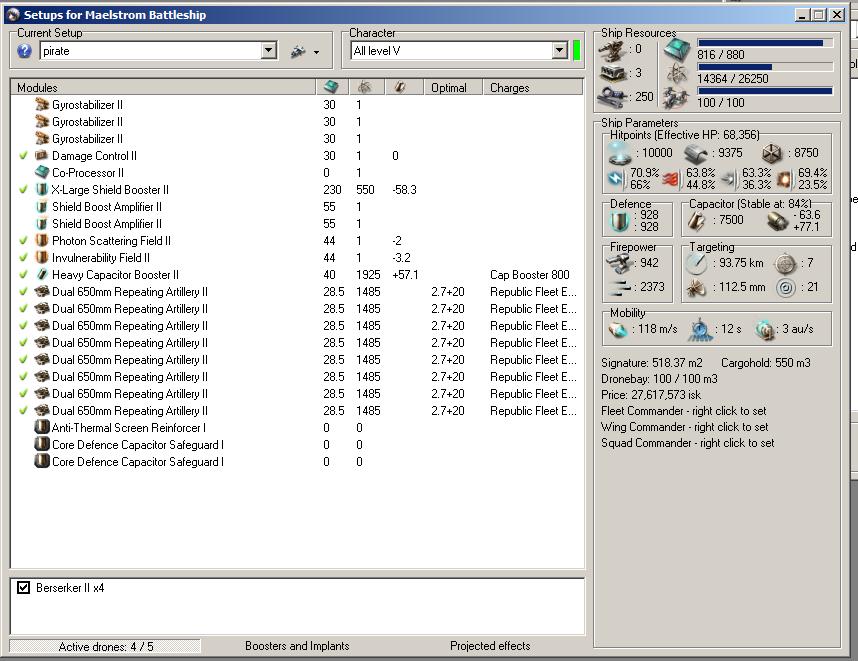This screenshot has width=858, height=661.
Task: Click the ship icon next to setup name
Action: tap(297, 51)
